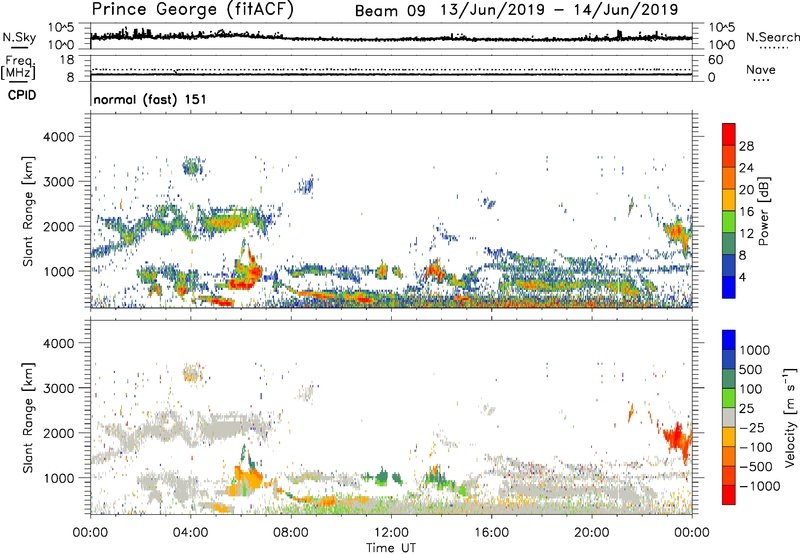Click the '10^5' label beside N.Search
The height and width of the screenshot is (554, 800).
[x=722, y=28]
